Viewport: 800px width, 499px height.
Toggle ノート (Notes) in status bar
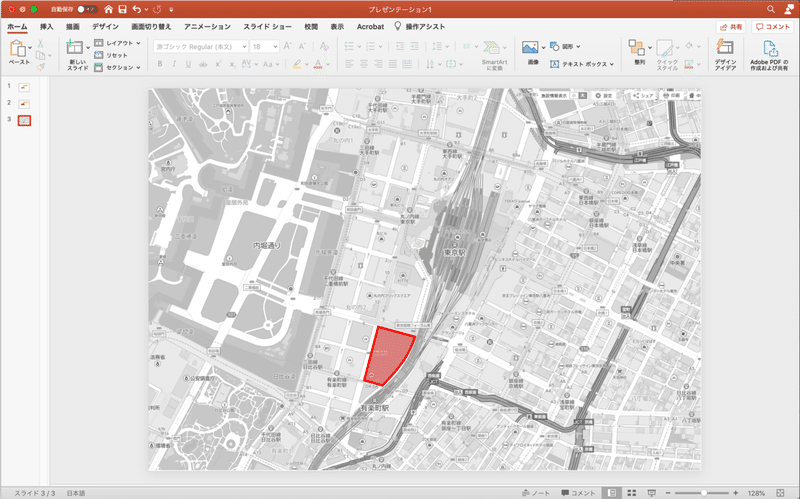tap(536, 493)
